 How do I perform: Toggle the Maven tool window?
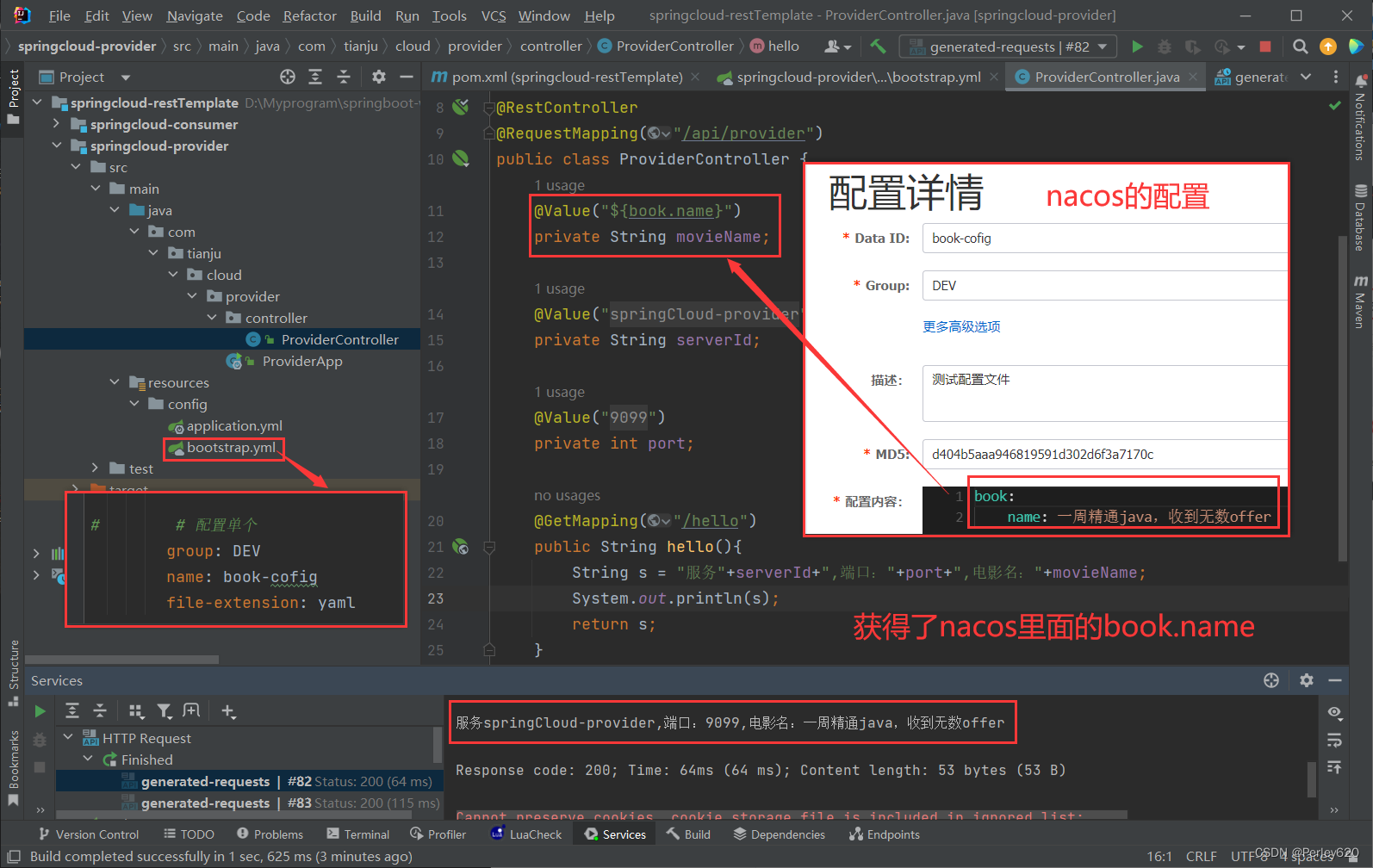tap(1360, 302)
